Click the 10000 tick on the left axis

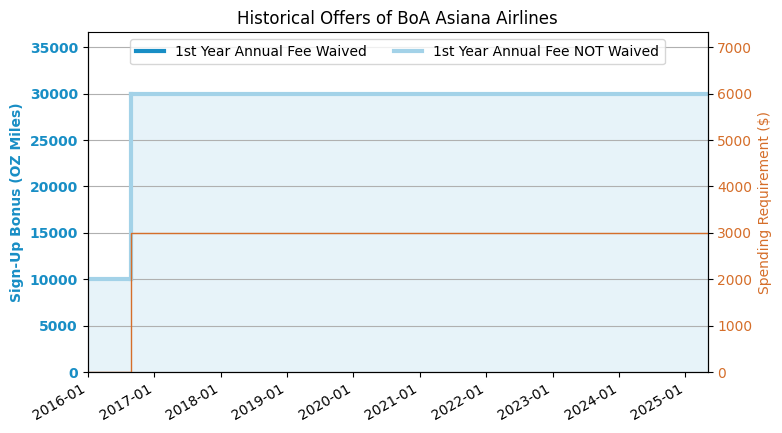point(56,280)
